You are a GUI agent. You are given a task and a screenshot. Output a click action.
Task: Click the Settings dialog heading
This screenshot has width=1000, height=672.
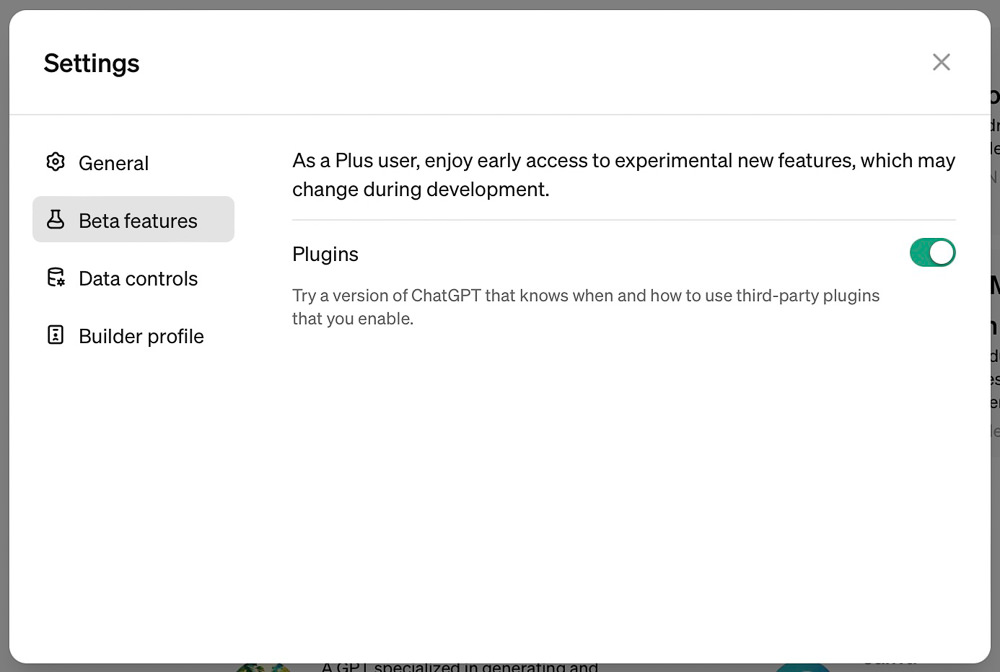click(x=91, y=63)
